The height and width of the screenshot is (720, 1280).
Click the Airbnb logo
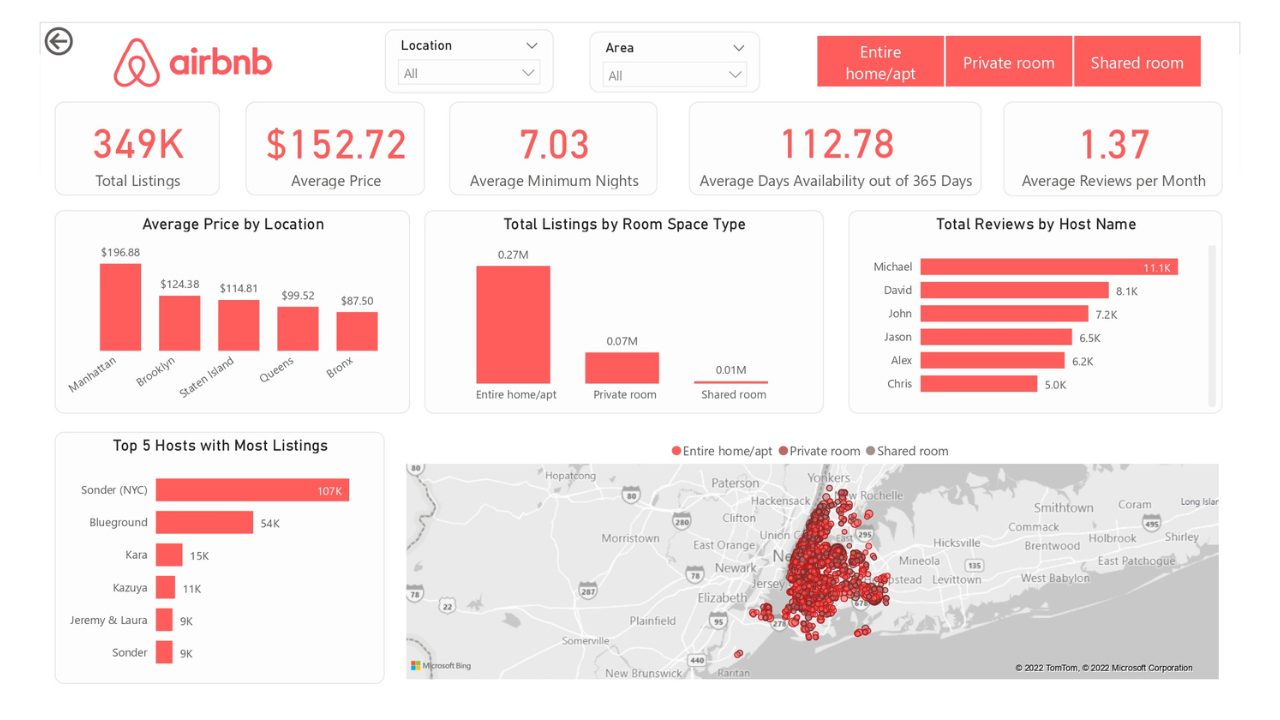[193, 62]
